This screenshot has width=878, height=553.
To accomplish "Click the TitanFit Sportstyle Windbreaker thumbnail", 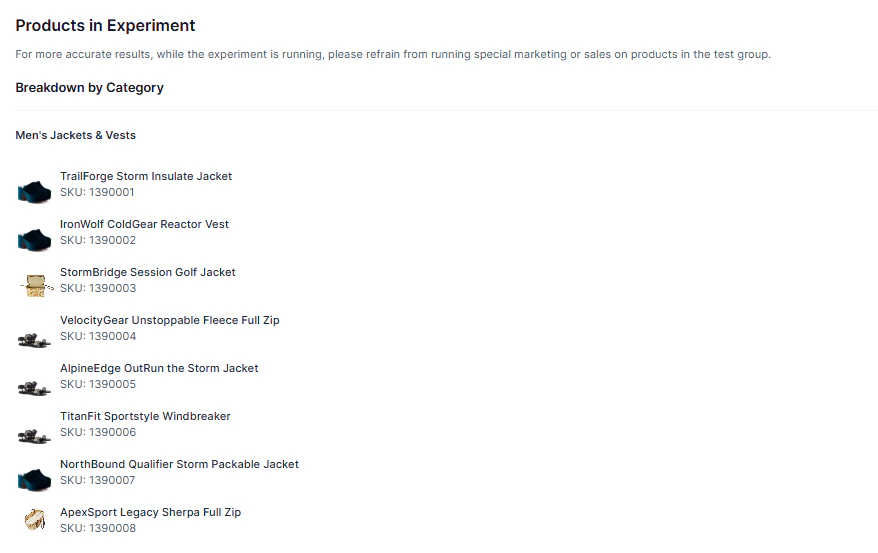I will (35, 437).
